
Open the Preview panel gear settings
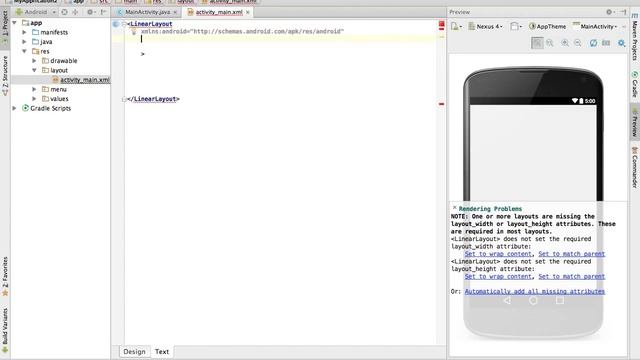coord(609,12)
